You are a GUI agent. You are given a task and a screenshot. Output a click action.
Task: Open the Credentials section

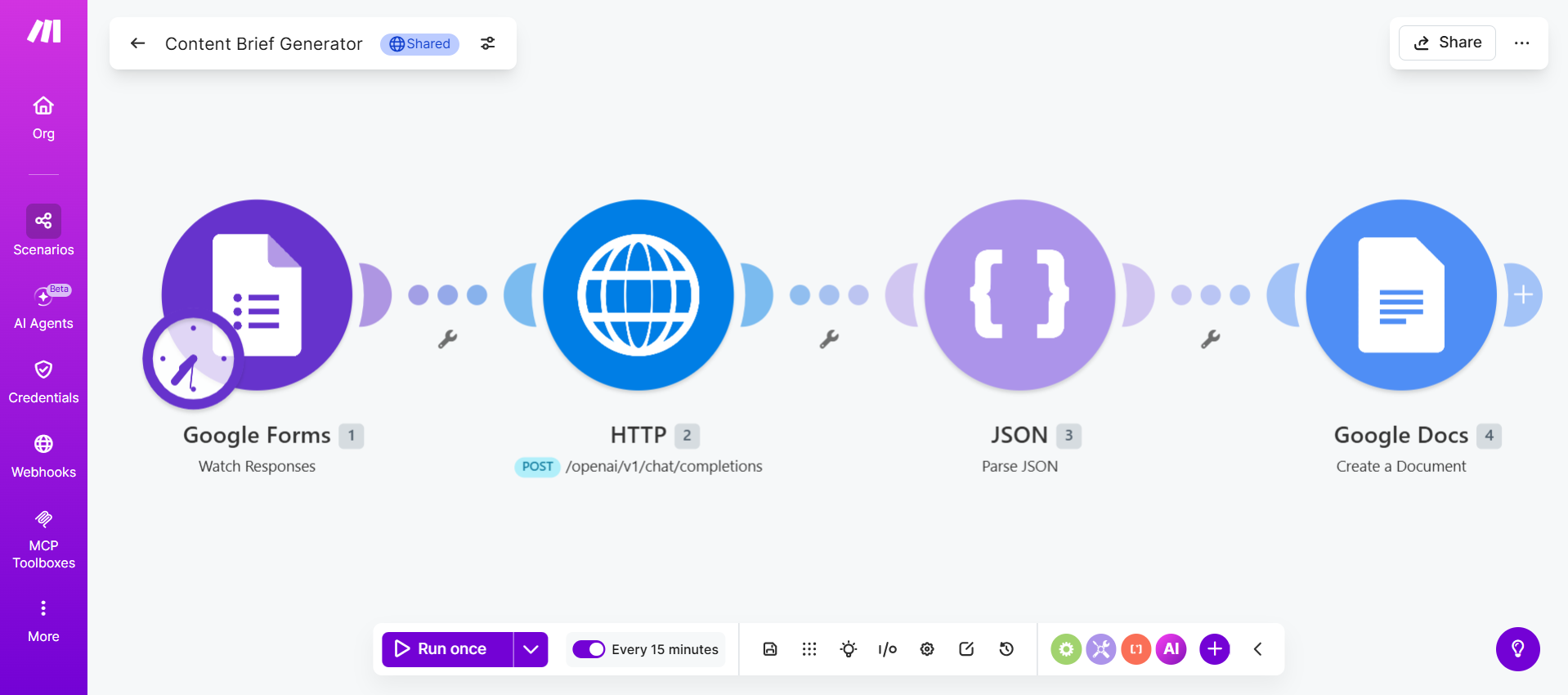coord(43,382)
